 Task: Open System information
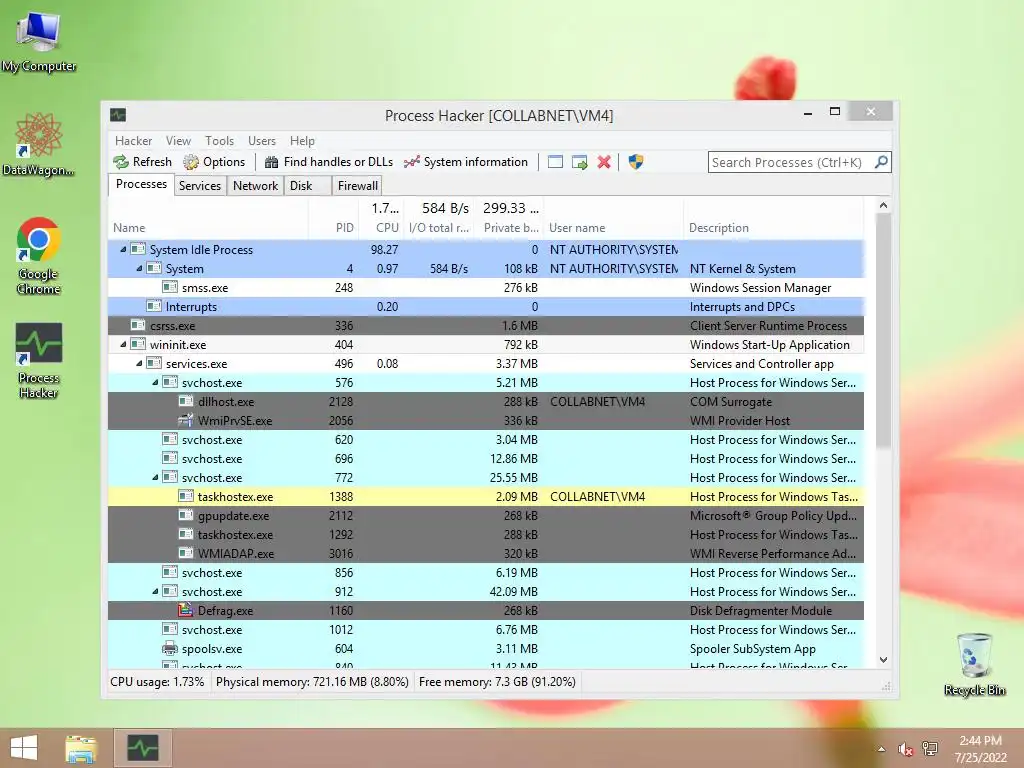tap(466, 162)
